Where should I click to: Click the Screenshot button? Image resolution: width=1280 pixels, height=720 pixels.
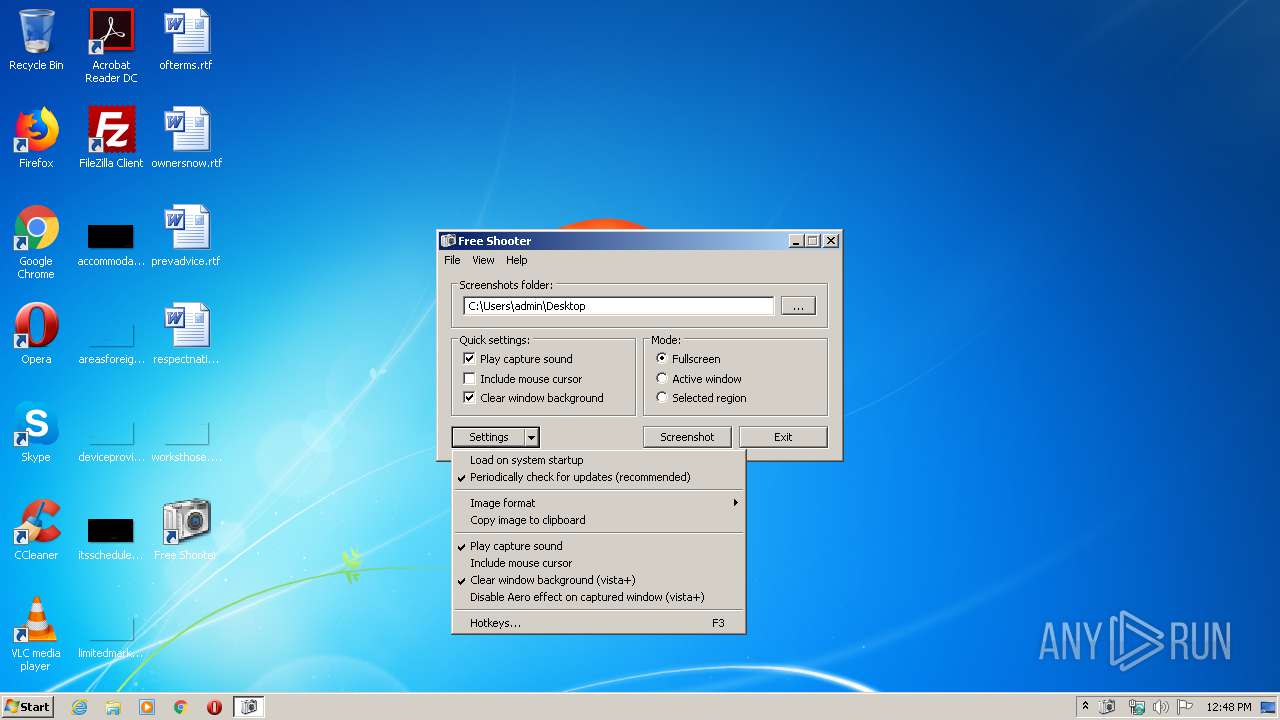click(687, 437)
